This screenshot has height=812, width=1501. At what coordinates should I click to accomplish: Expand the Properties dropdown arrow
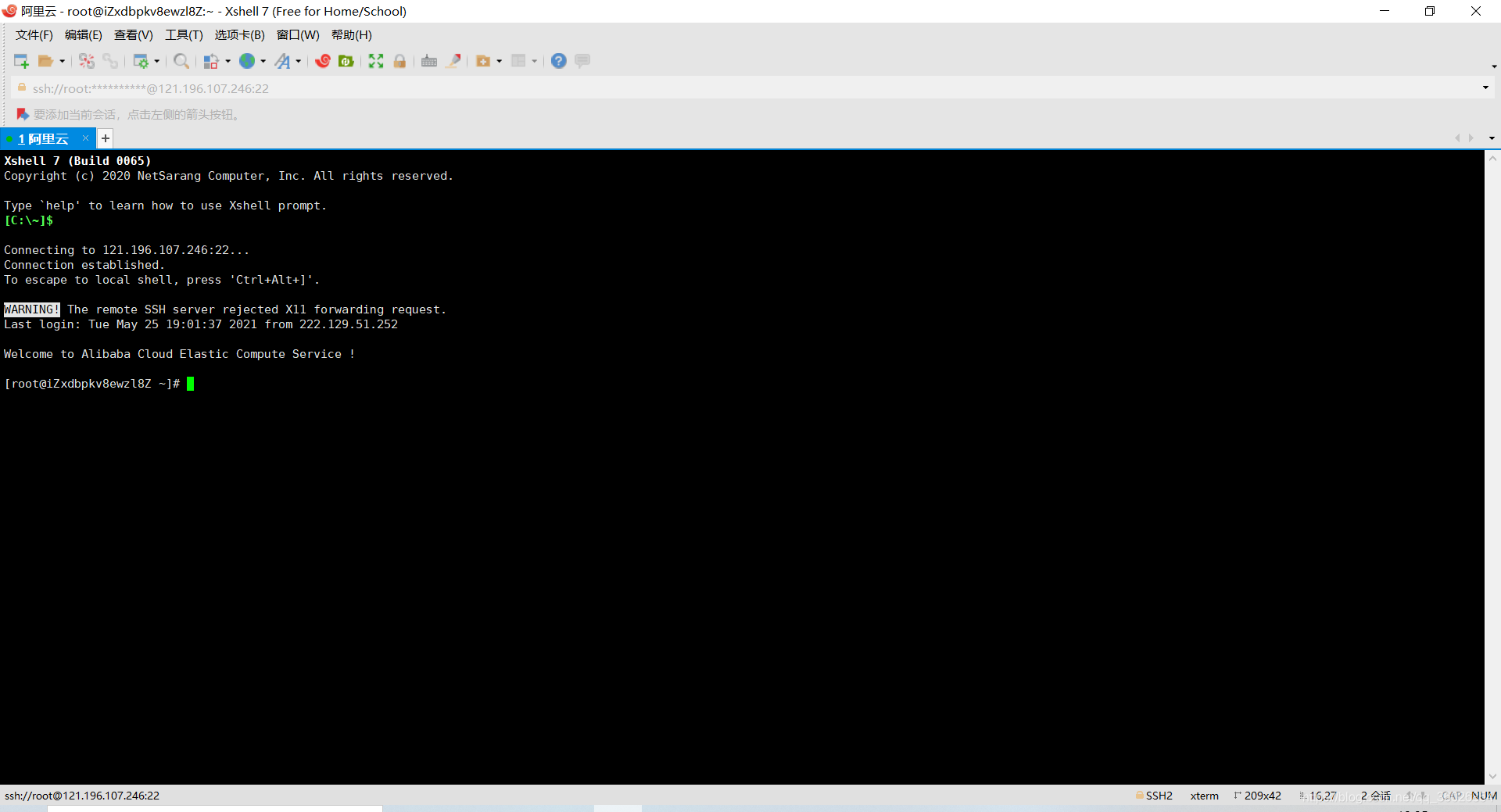(157, 61)
